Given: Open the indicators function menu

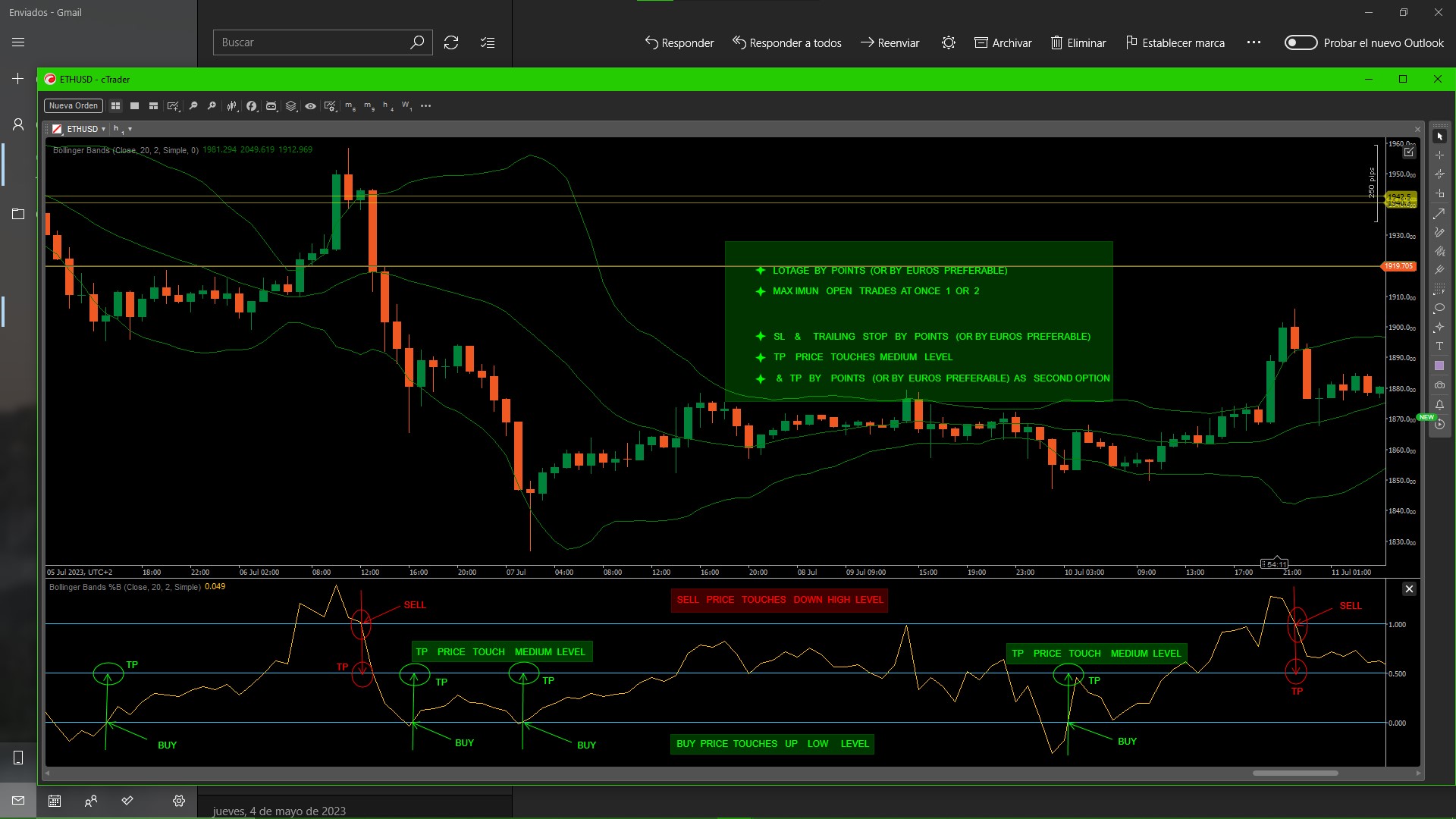Looking at the screenshot, I should (252, 106).
